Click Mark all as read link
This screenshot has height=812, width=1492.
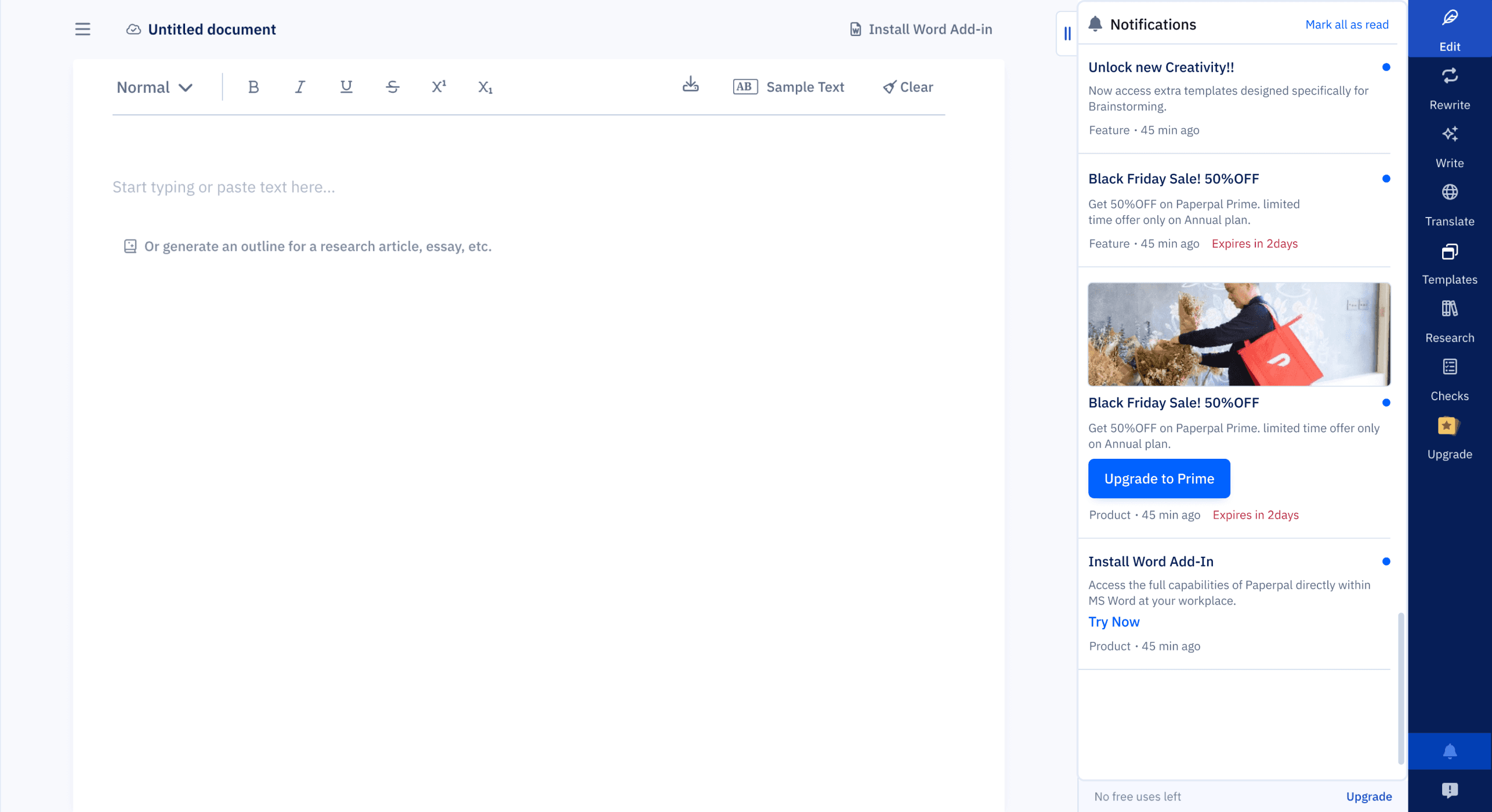[x=1347, y=24]
